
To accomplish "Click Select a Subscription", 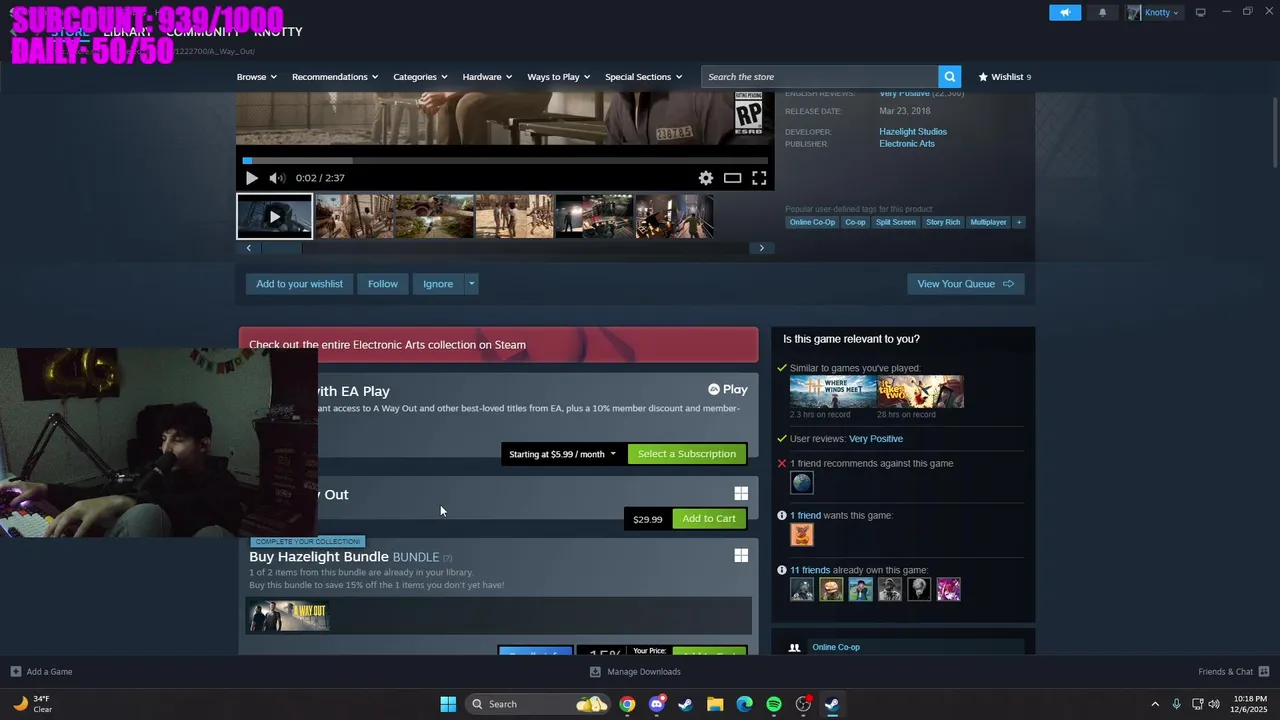I will 687,454.
